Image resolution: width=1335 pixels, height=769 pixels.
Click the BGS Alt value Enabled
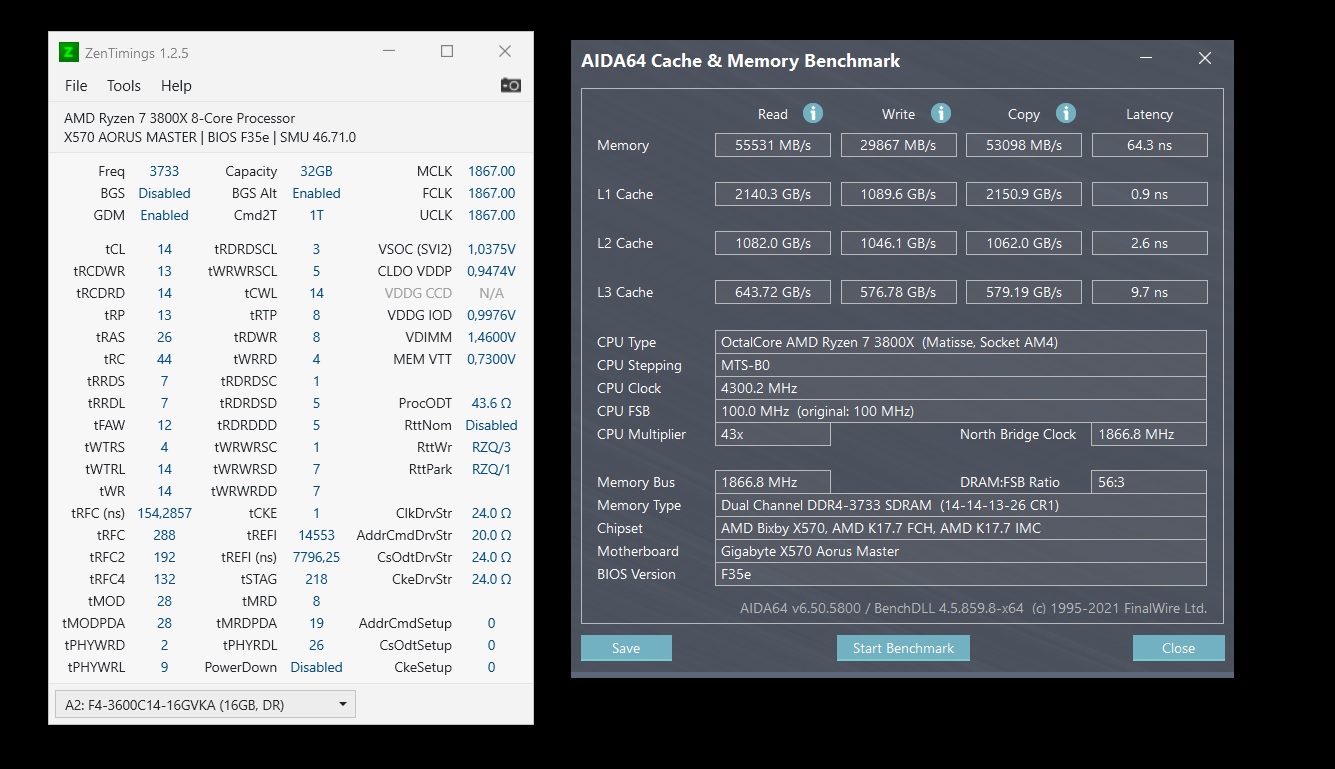(x=316, y=193)
